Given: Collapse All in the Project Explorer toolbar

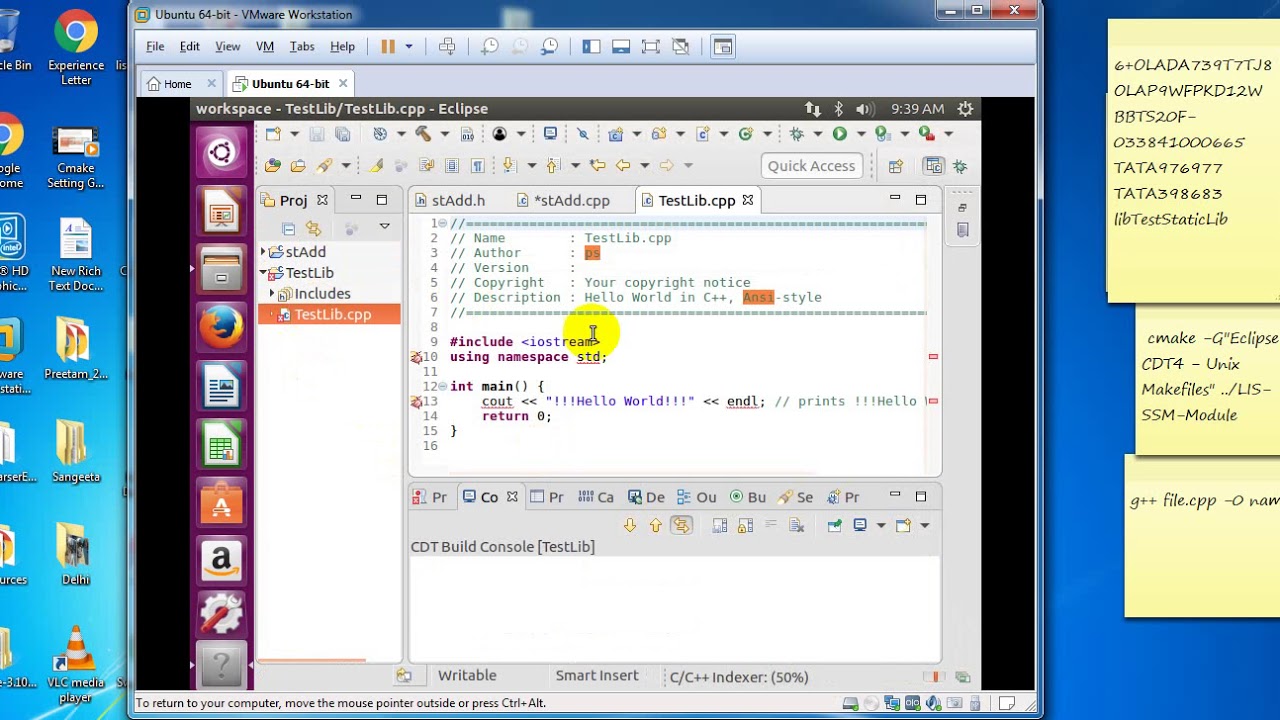Looking at the screenshot, I should (x=288, y=228).
